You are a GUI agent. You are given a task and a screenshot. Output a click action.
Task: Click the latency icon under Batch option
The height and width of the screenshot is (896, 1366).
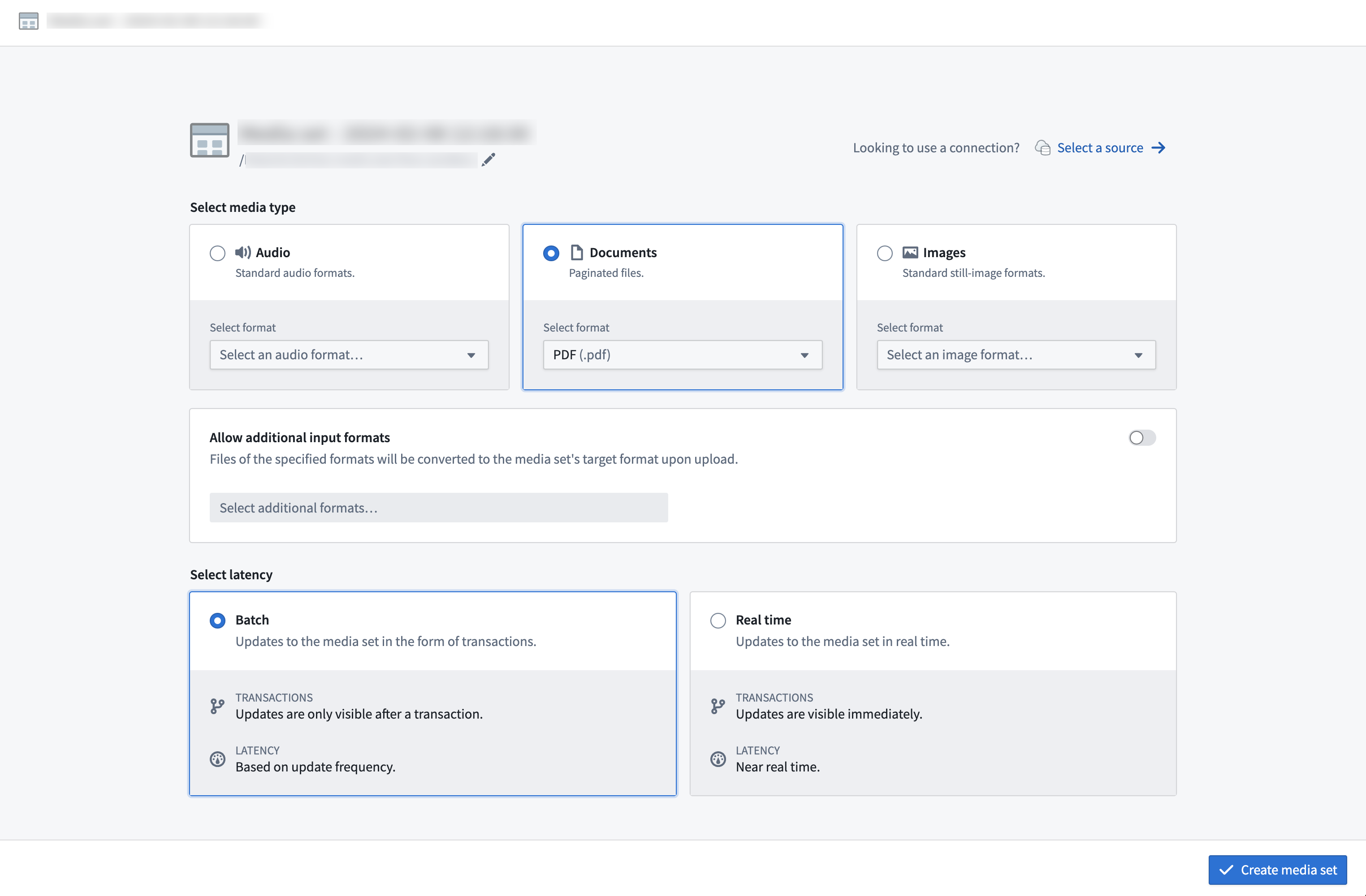pyautogui.click(x=217, y=758)
